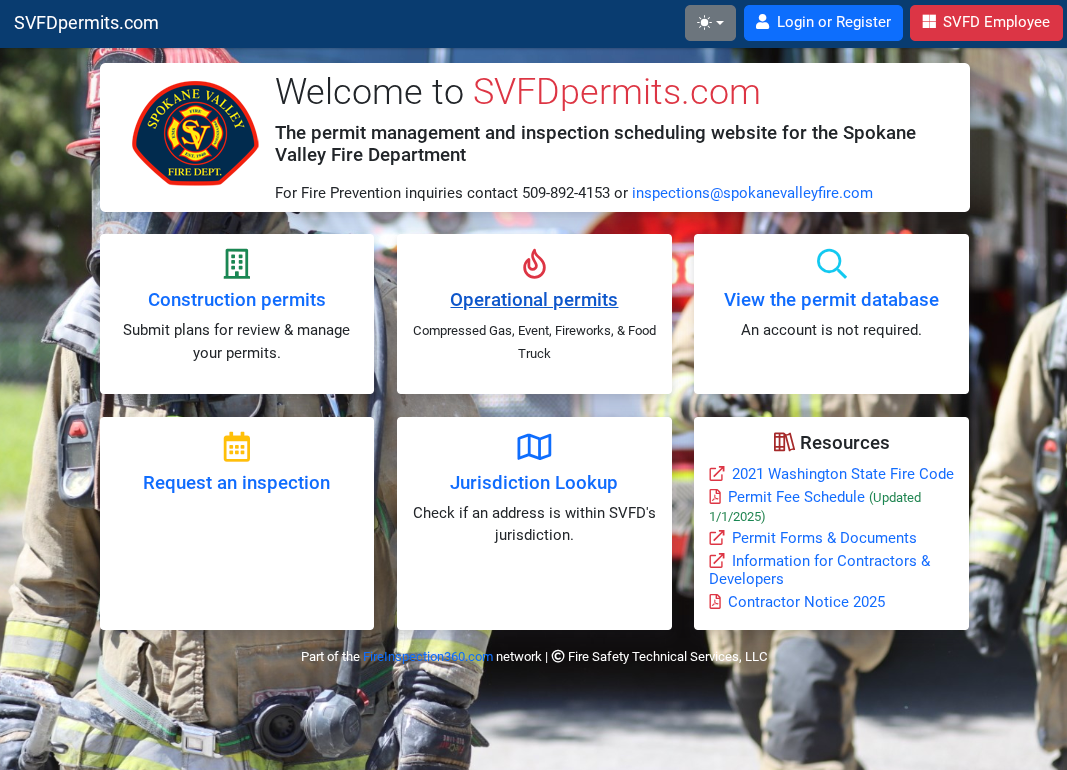Screen dimensions: 1067x770
Task: Click the PDF icon next to Permit Fee Schedule
Action: pos(715,497)
